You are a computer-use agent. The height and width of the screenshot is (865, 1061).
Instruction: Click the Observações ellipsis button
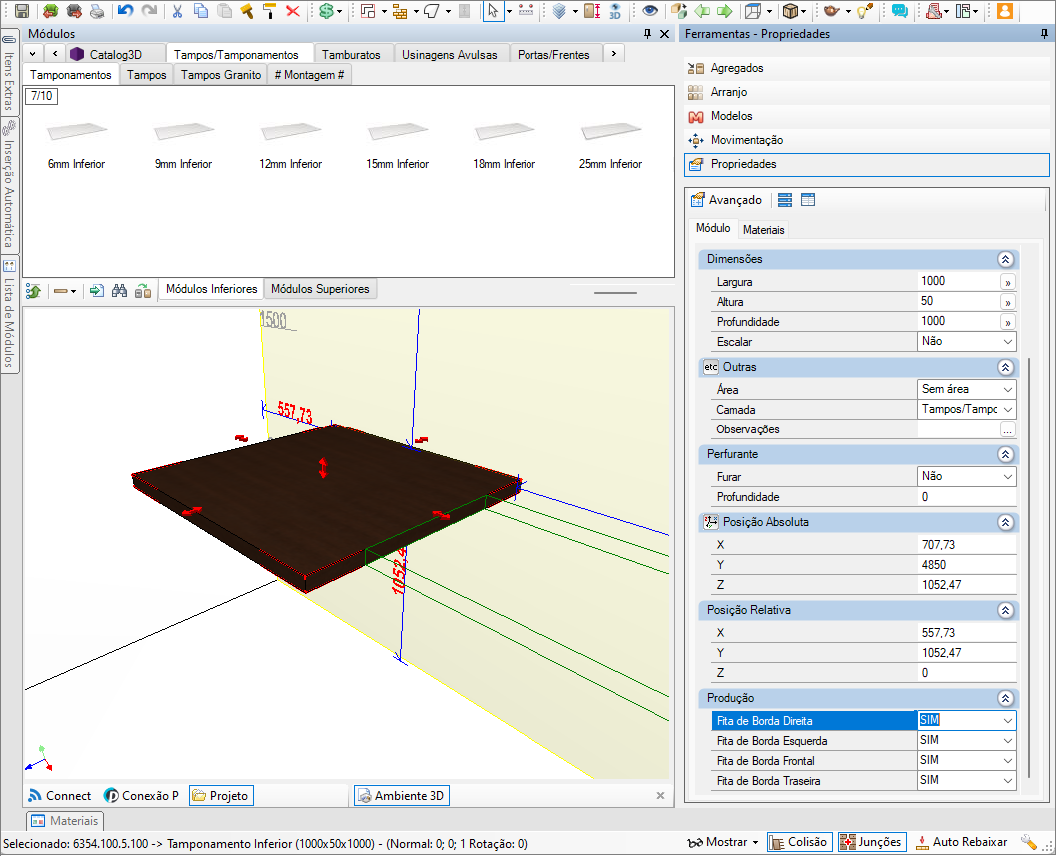point(1007,430)
